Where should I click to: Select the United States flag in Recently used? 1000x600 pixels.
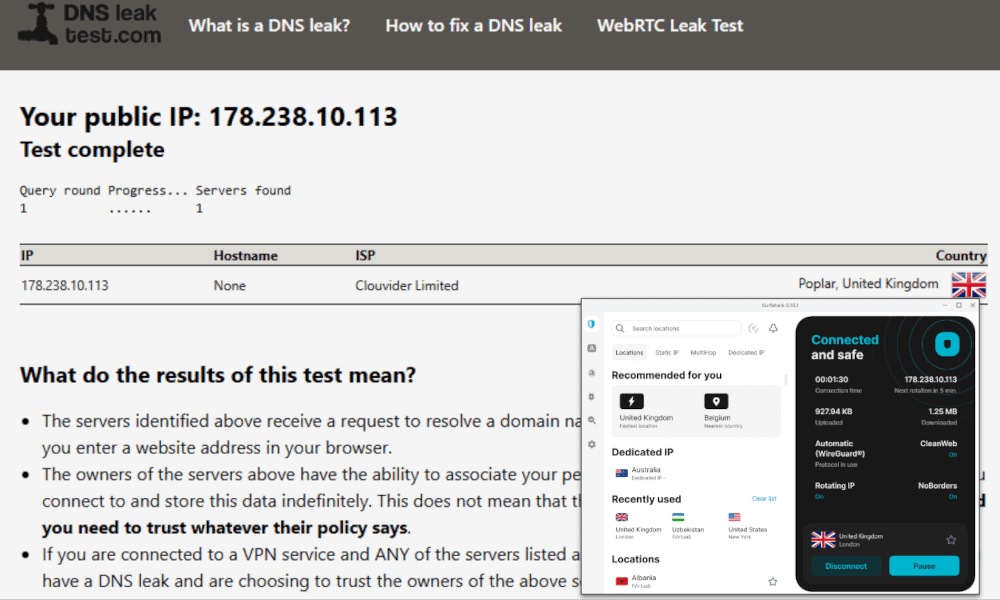(734, 517)
